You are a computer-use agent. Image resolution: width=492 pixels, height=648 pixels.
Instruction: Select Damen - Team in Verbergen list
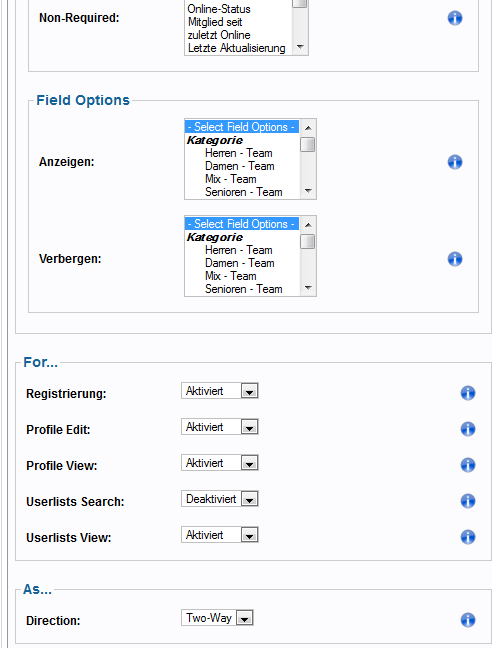coord(242,263)
